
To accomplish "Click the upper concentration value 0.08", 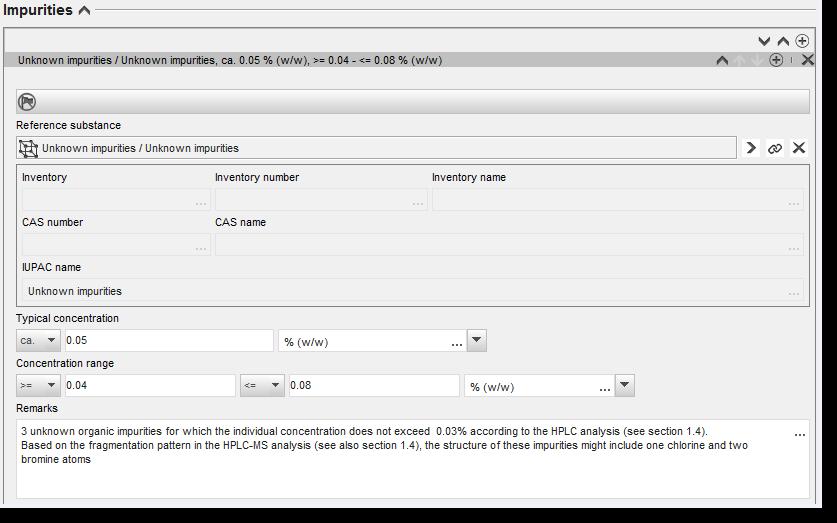I will click(374, 385).
